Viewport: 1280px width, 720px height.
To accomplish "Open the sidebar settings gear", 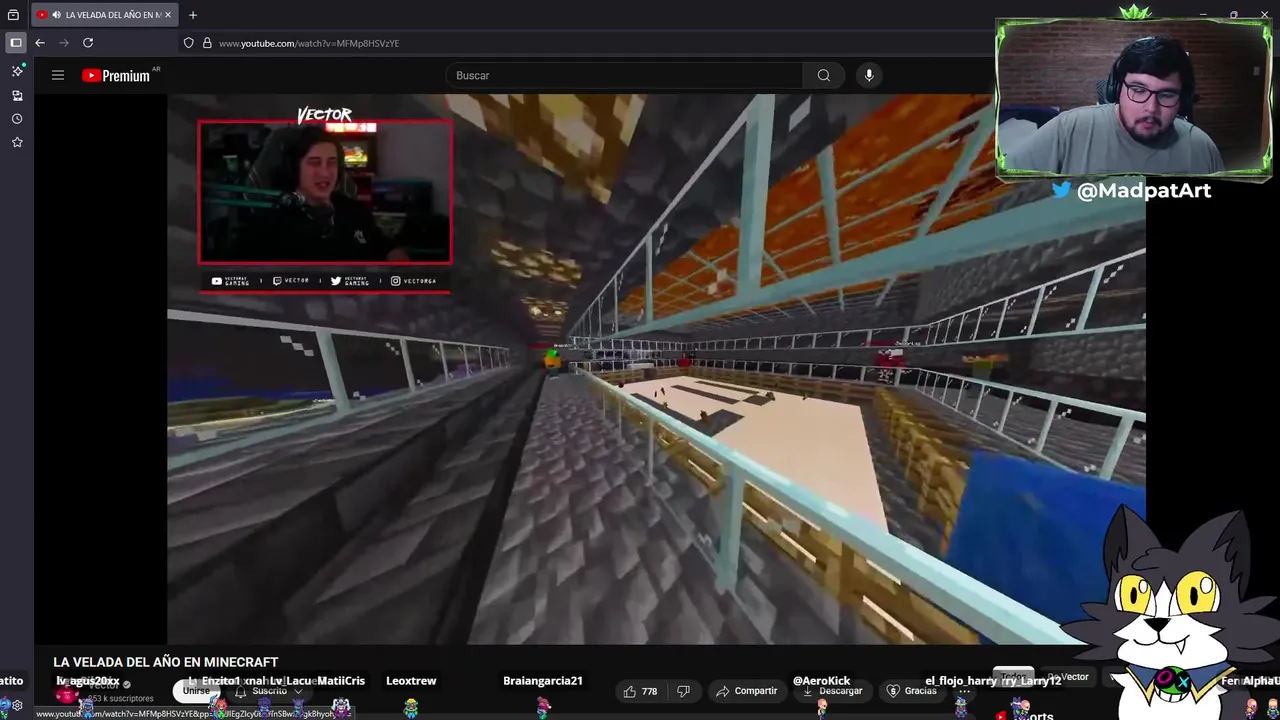I will coord(17,705).
